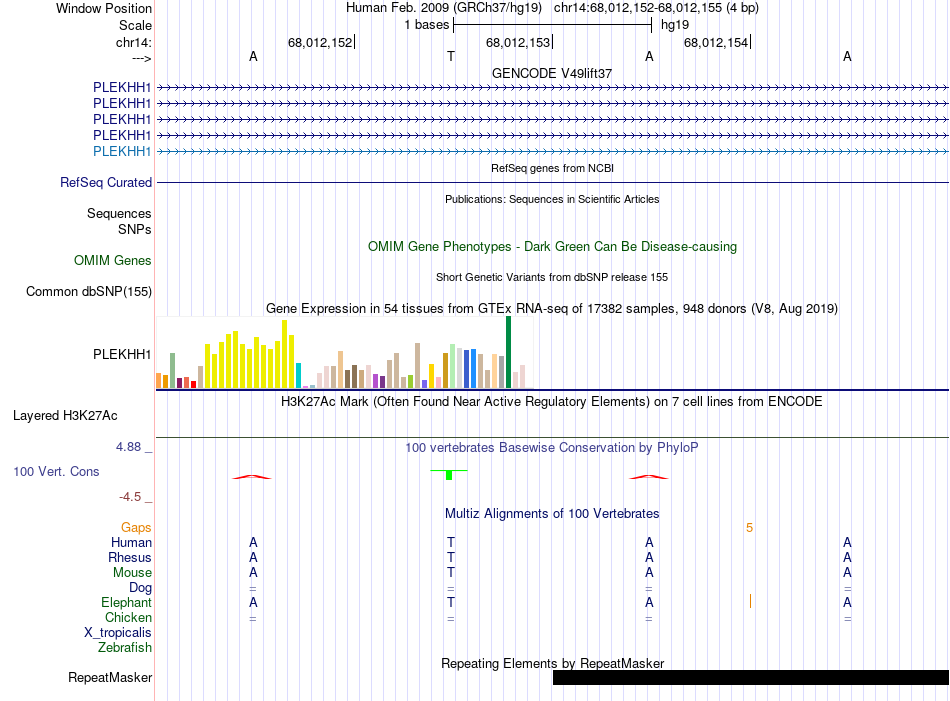Click the Rhesus species label
The width and height of the screenshot is (950, 701).
point(130,557)
